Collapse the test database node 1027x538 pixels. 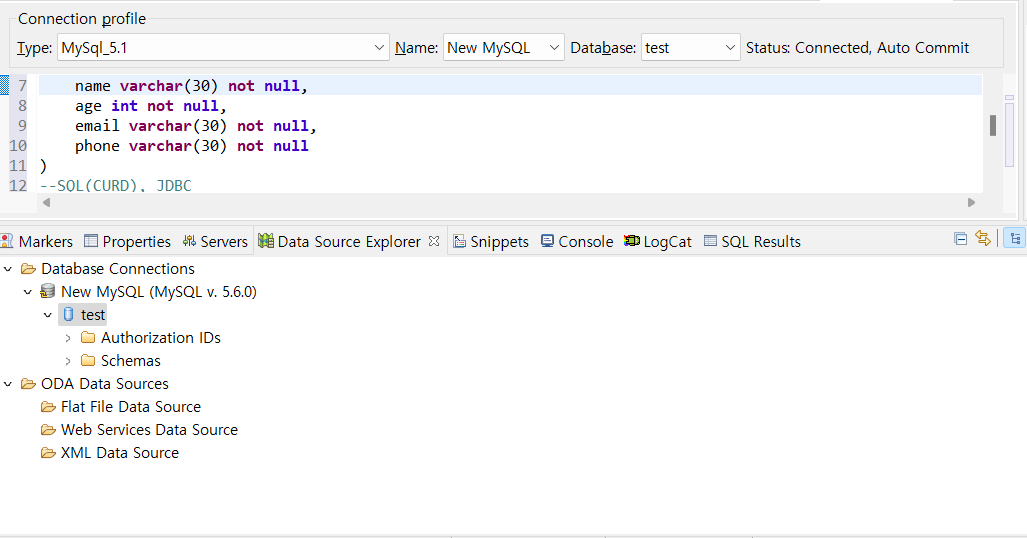click(x=47, y=315)
